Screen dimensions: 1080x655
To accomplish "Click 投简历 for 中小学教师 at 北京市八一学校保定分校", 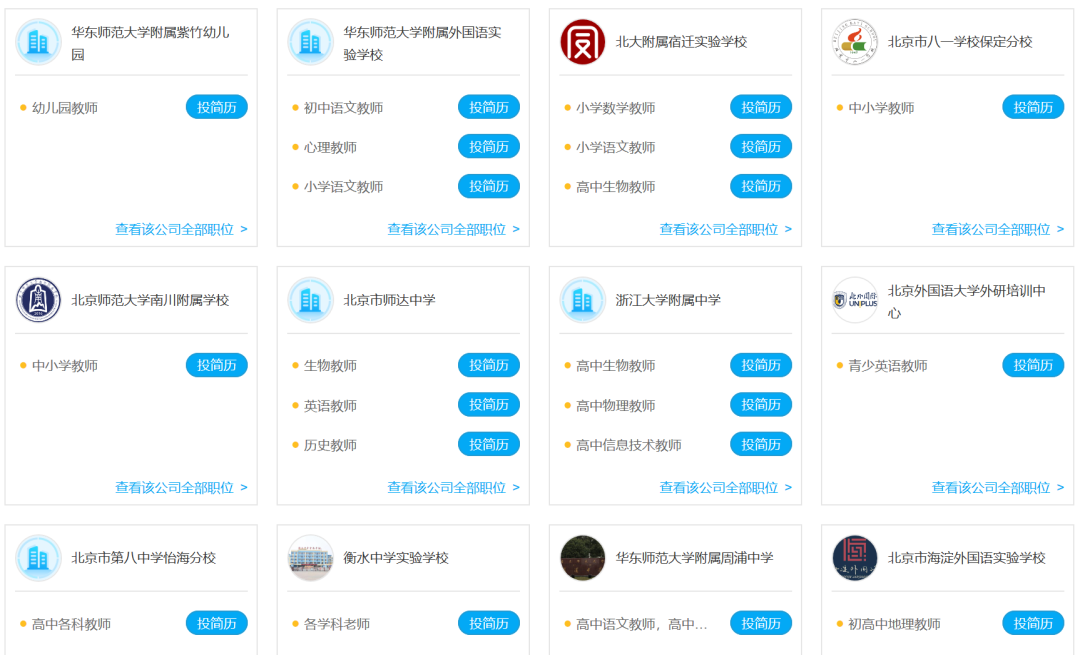I will point(1033,107).
